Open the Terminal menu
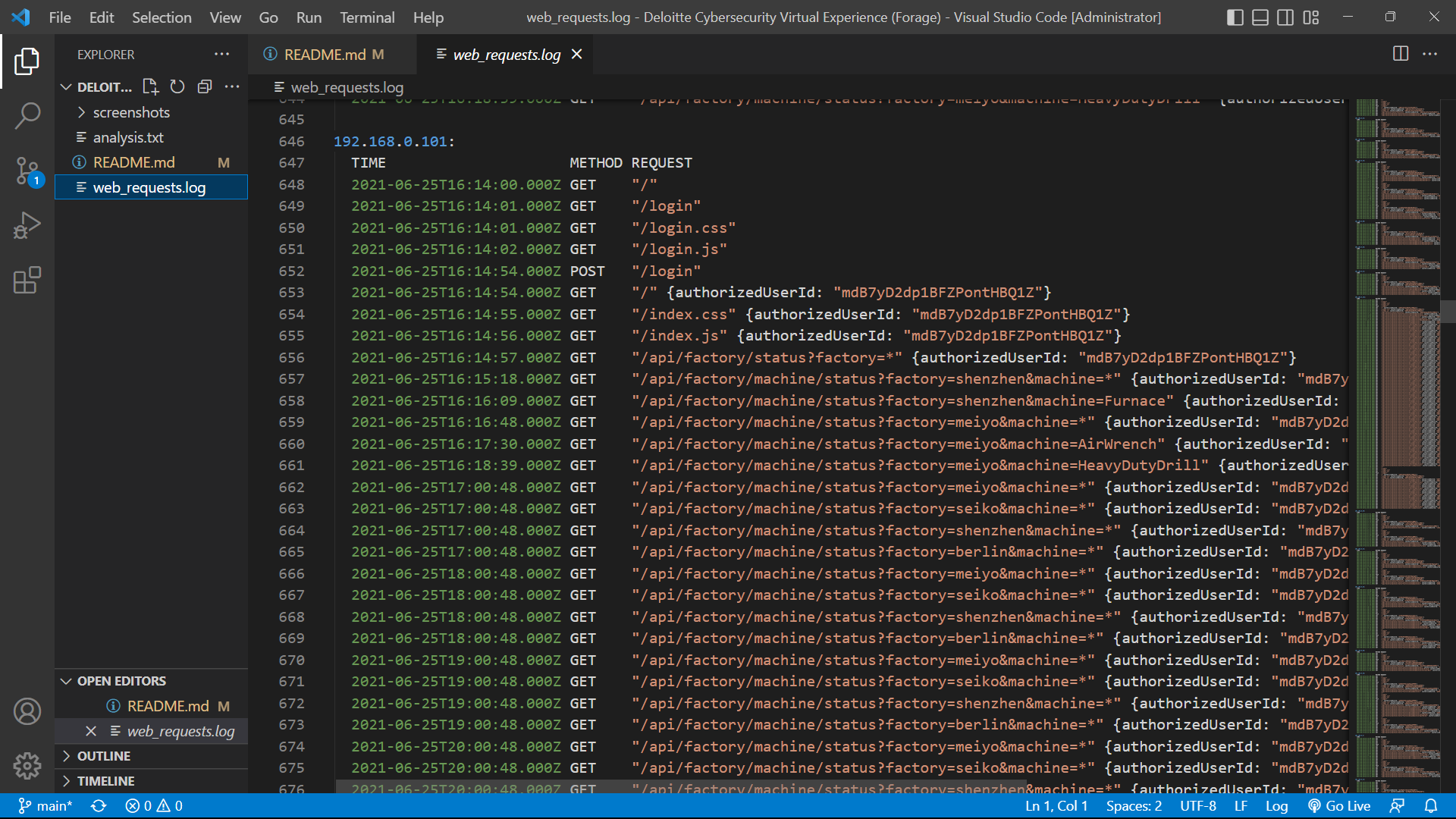The width and height of the screenshot is (1456, 819). (x=367, y=17)
